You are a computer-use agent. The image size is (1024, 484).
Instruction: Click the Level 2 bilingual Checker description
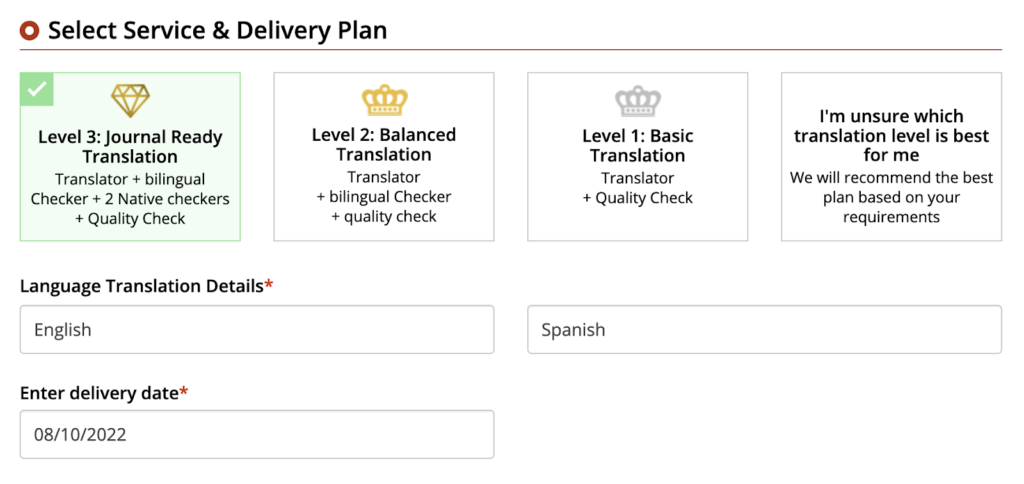(x=384, y=197)
